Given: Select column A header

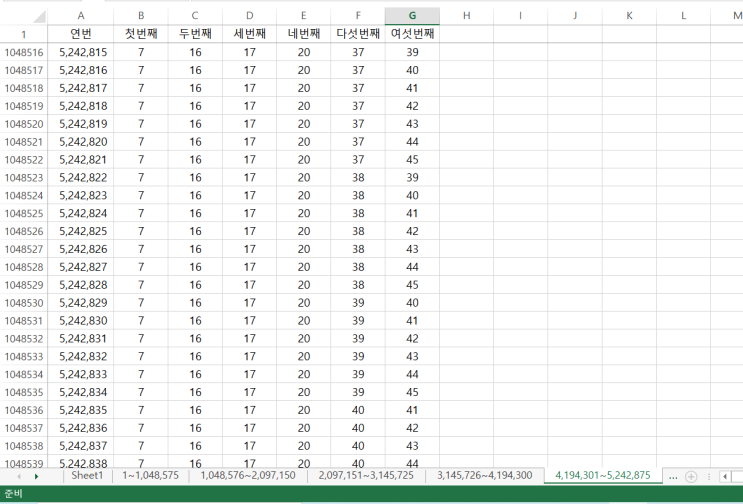Looking at the screenshot, I should click(81, 16).
